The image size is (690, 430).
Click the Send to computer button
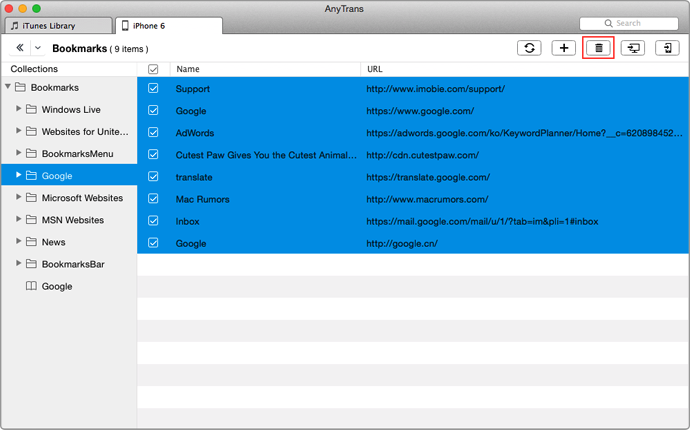(x=633, y=48)
